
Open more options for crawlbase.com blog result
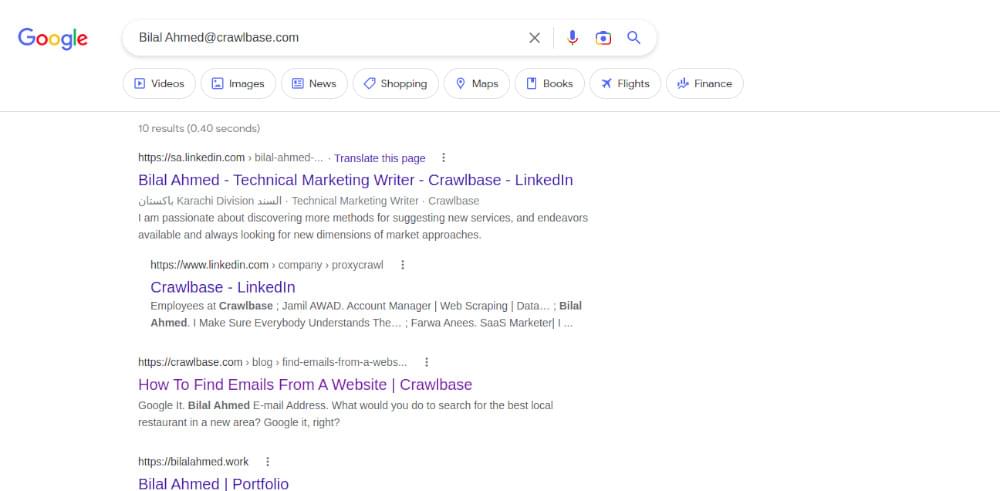[x=426, y=362]
